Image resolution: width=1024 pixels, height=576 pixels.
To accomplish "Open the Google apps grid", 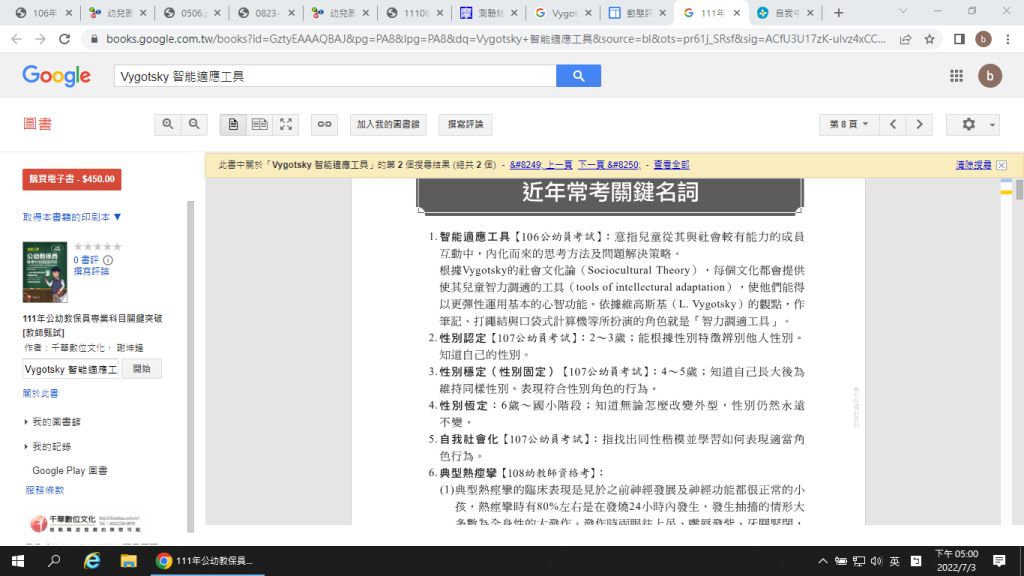I will [956, 76].
